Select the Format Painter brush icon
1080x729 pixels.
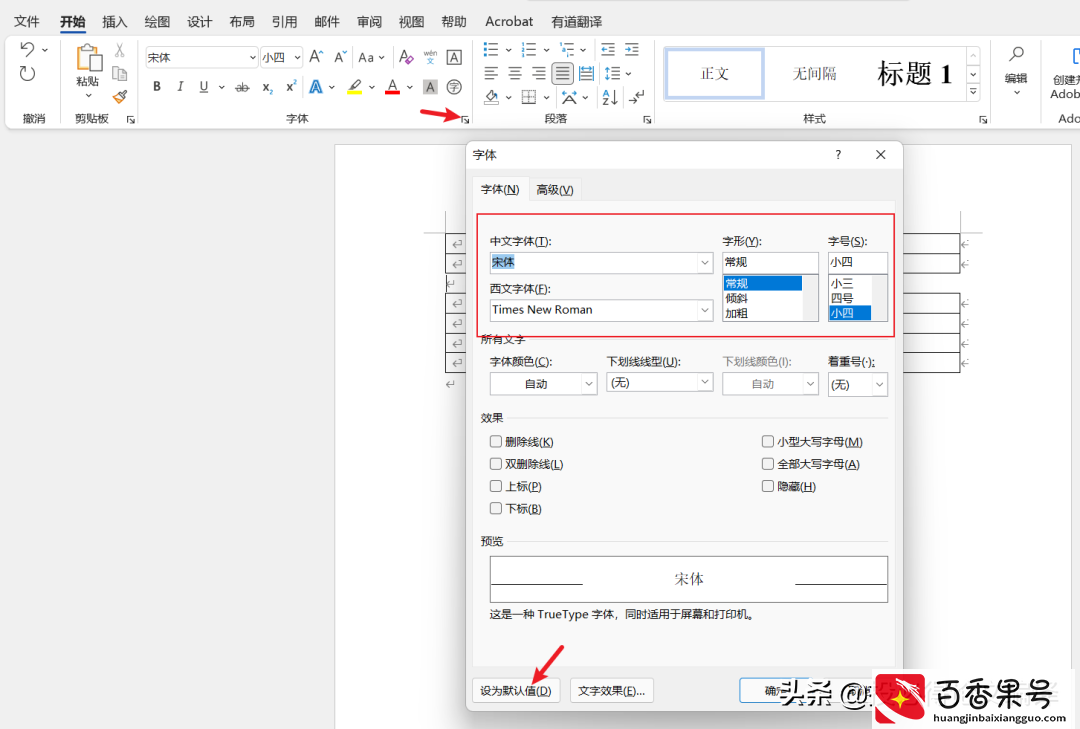tap(120, 96)
